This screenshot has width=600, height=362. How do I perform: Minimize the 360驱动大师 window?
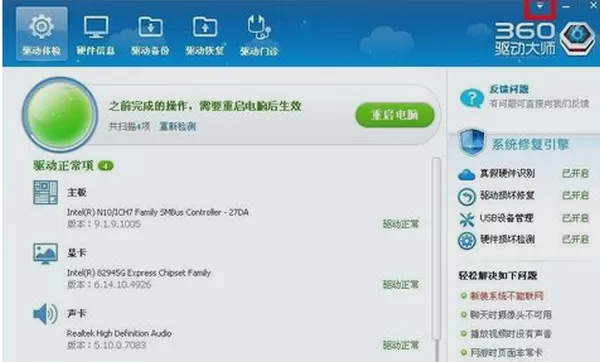click(x=566, y=7)
